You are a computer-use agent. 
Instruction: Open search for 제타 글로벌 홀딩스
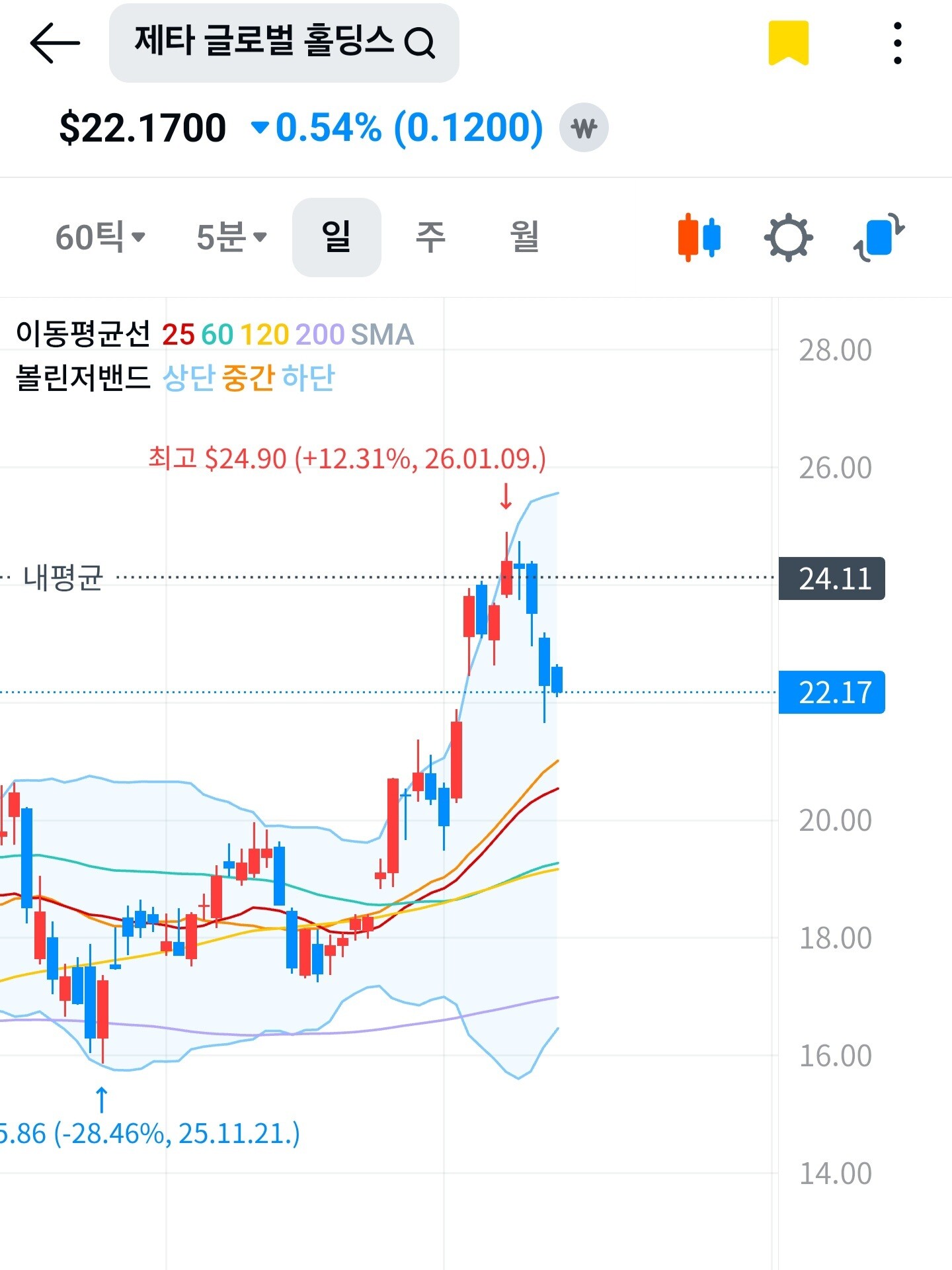[x=284, y=43]
